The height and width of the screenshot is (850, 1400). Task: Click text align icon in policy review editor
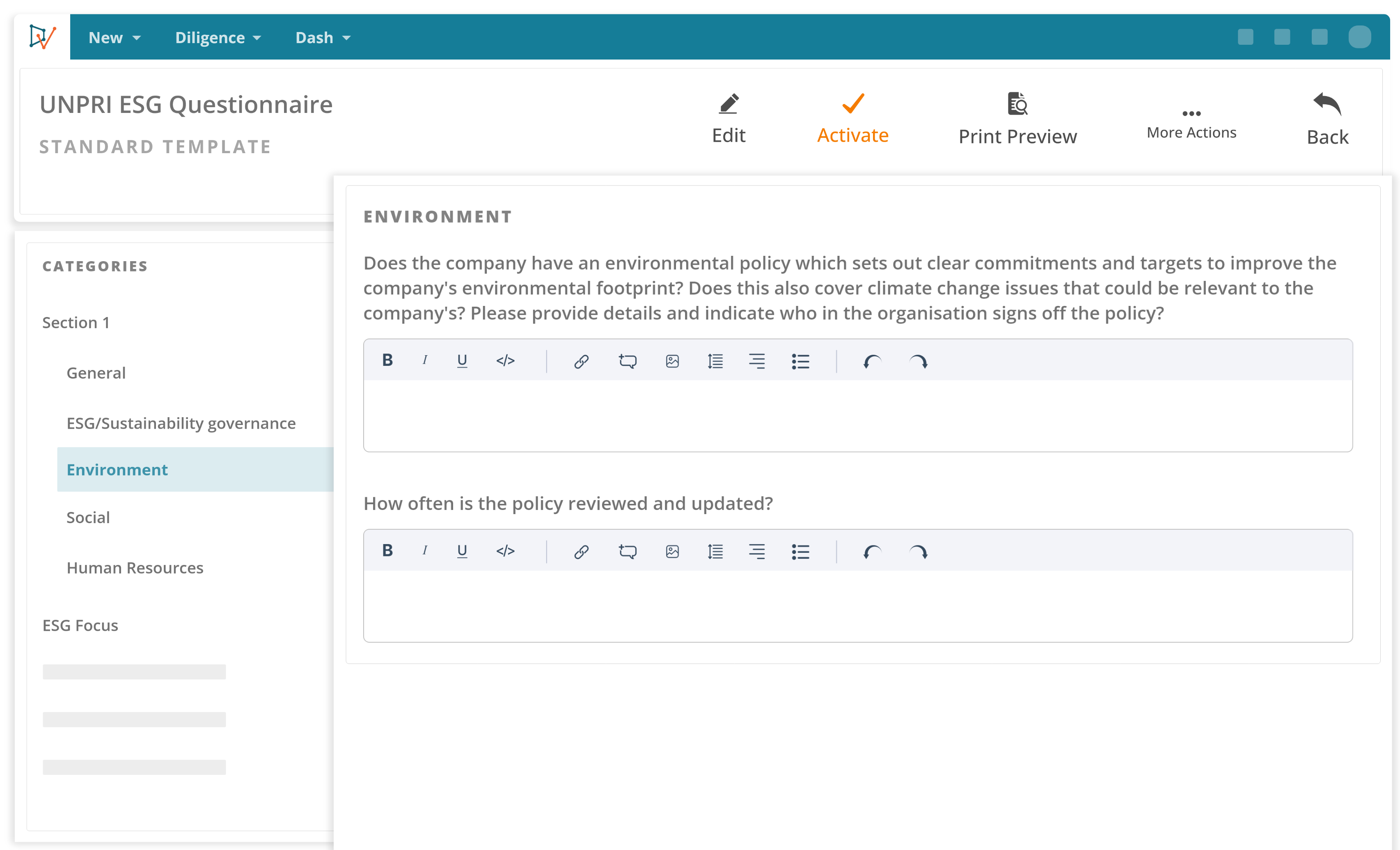tap(757, 551)
